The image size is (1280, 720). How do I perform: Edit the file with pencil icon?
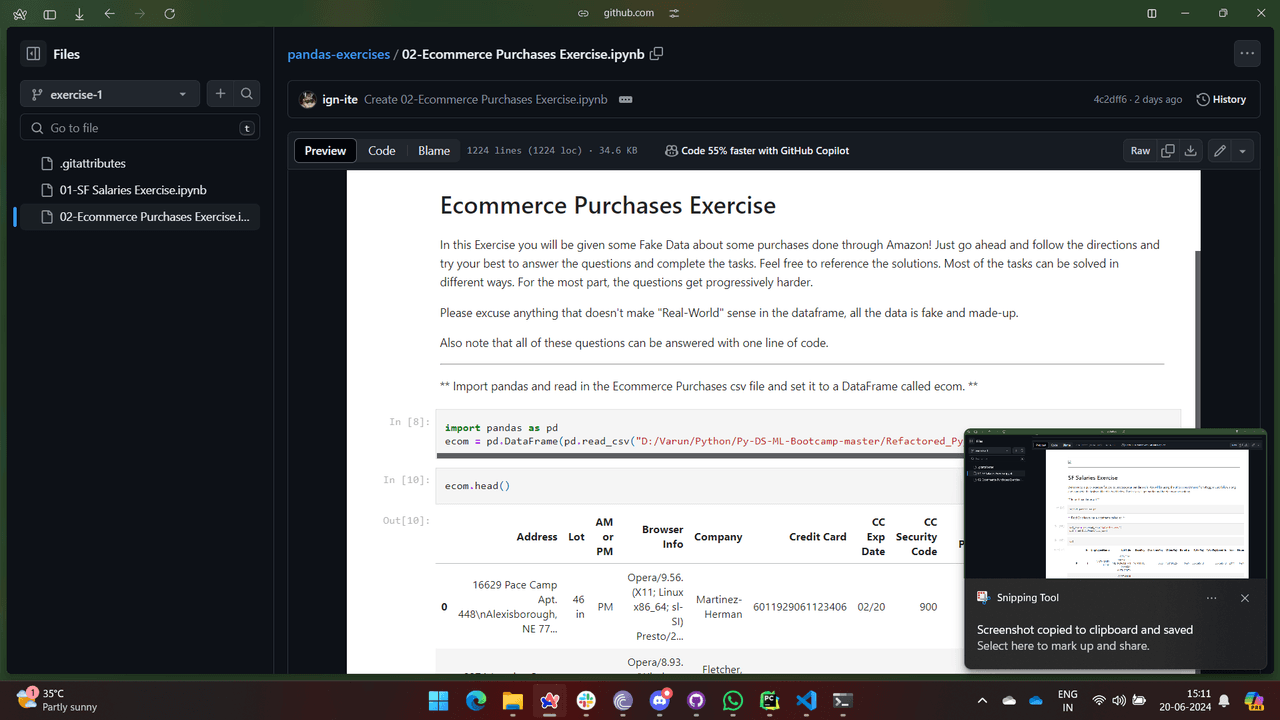click(1219, 151)
